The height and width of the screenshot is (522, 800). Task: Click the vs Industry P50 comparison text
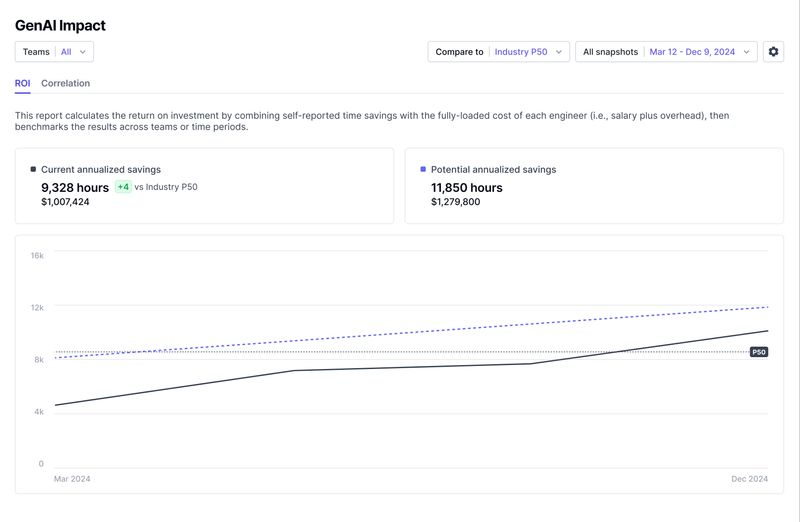point(166,187)
